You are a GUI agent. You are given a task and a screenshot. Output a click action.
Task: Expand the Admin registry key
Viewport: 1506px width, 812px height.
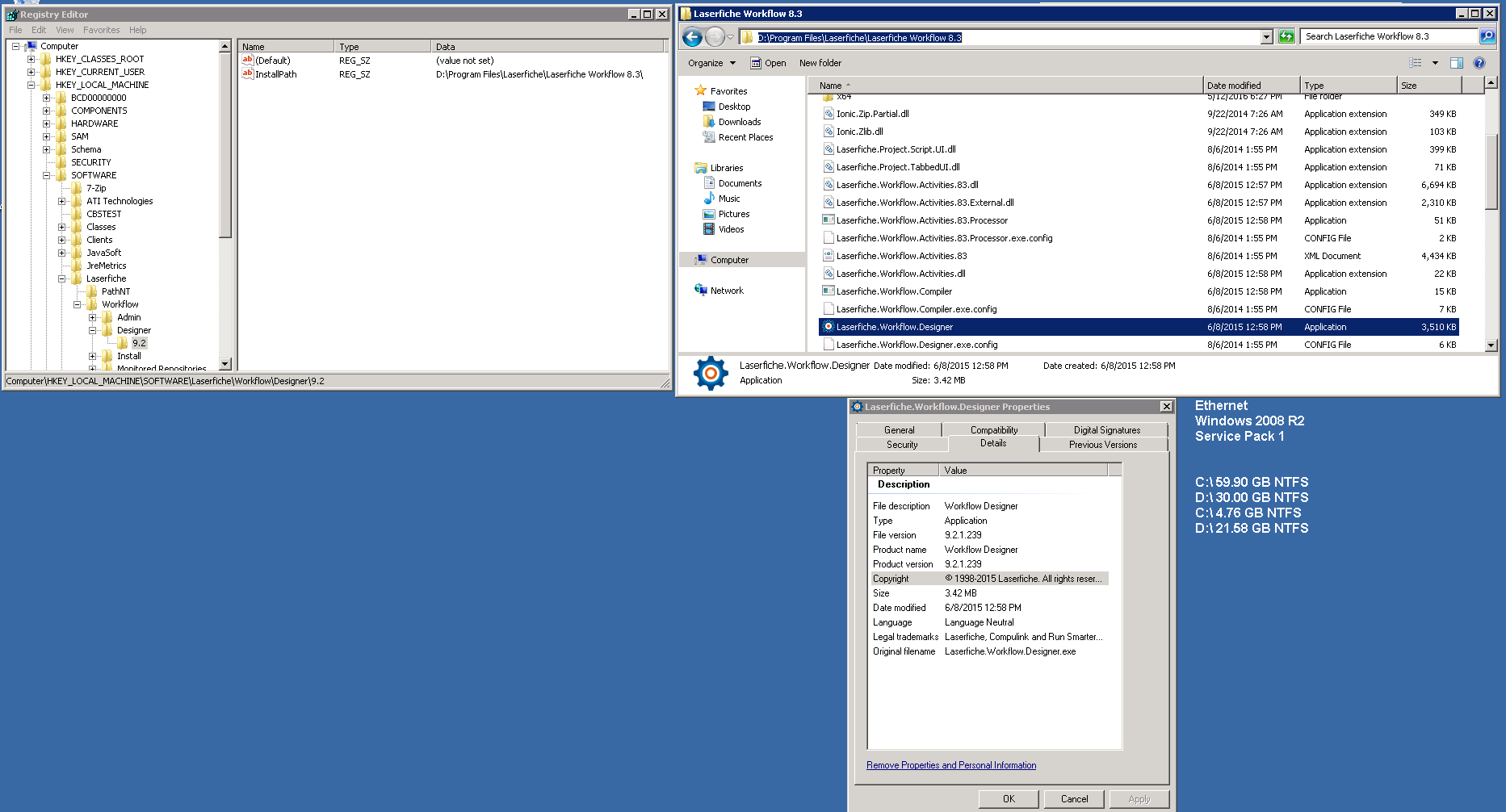(x=92, y=317)
